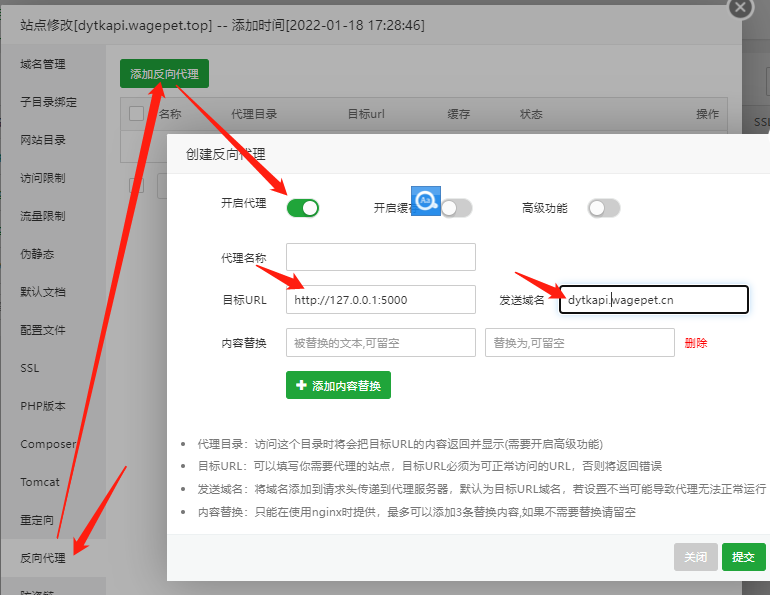Click the proxy name input field
The width and height of the screenshot is (770, 595).
(x=380, y=257)
